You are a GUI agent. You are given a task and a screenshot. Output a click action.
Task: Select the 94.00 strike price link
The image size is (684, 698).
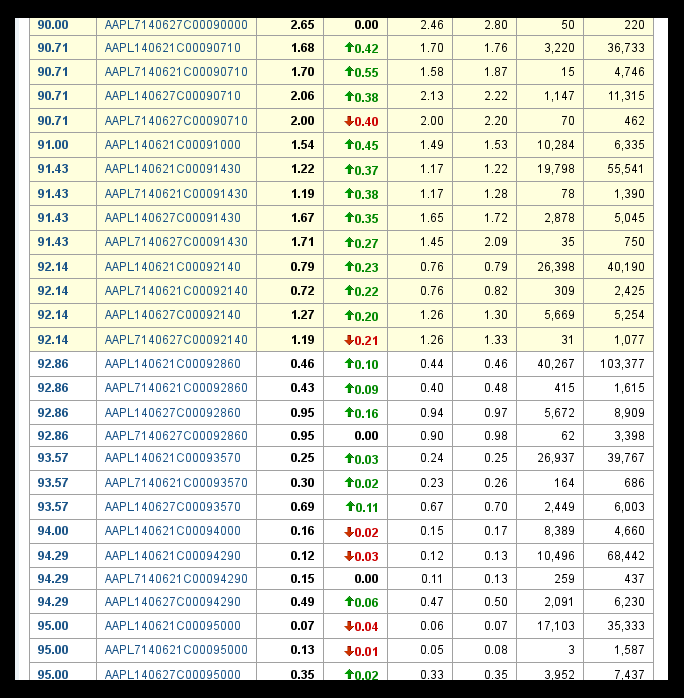pyautogui.click(x=53, y=531)
